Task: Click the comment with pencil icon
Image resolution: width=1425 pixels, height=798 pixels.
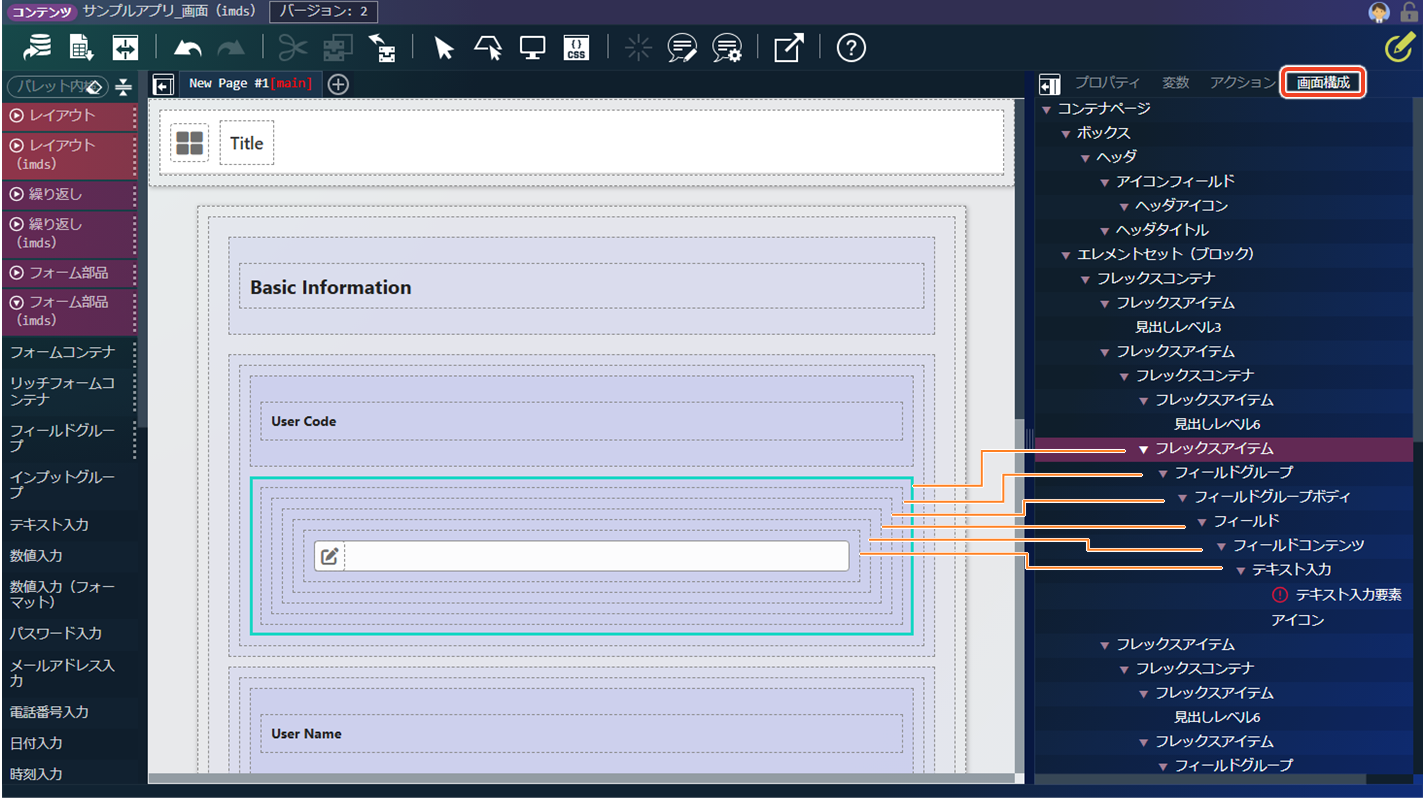Action: (682, 48)
